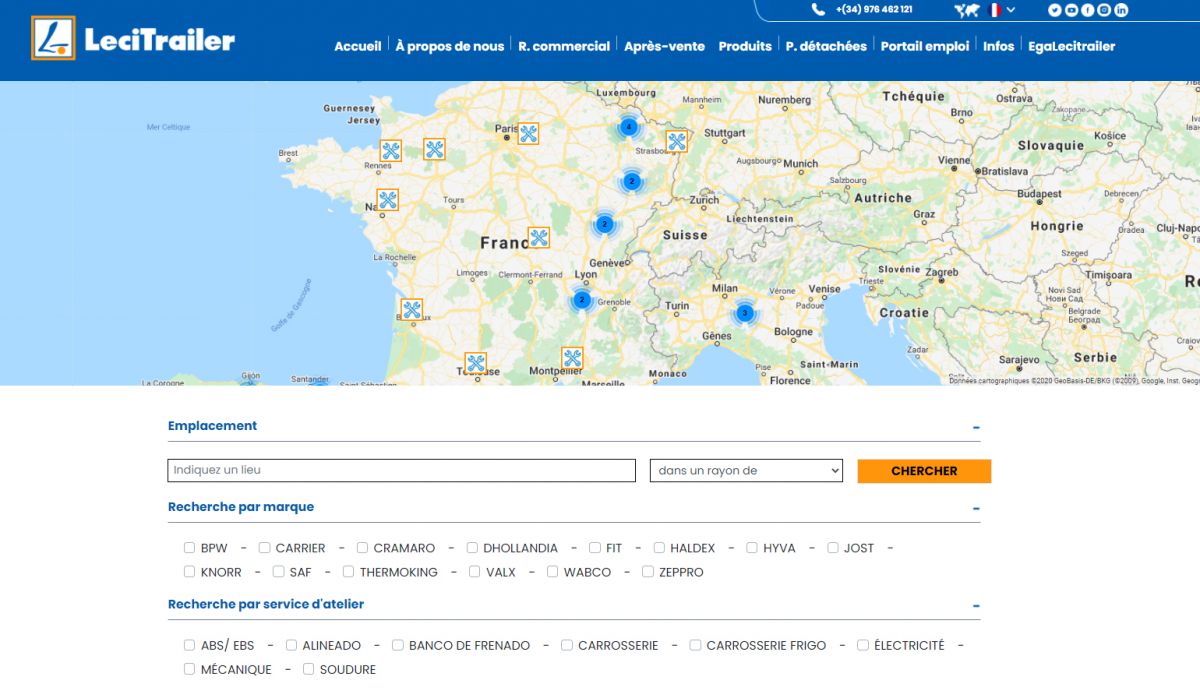This screenshot has width=1200, height=691.
Task: Open the LinkedIn page icon
Action: coord(1121,10)
